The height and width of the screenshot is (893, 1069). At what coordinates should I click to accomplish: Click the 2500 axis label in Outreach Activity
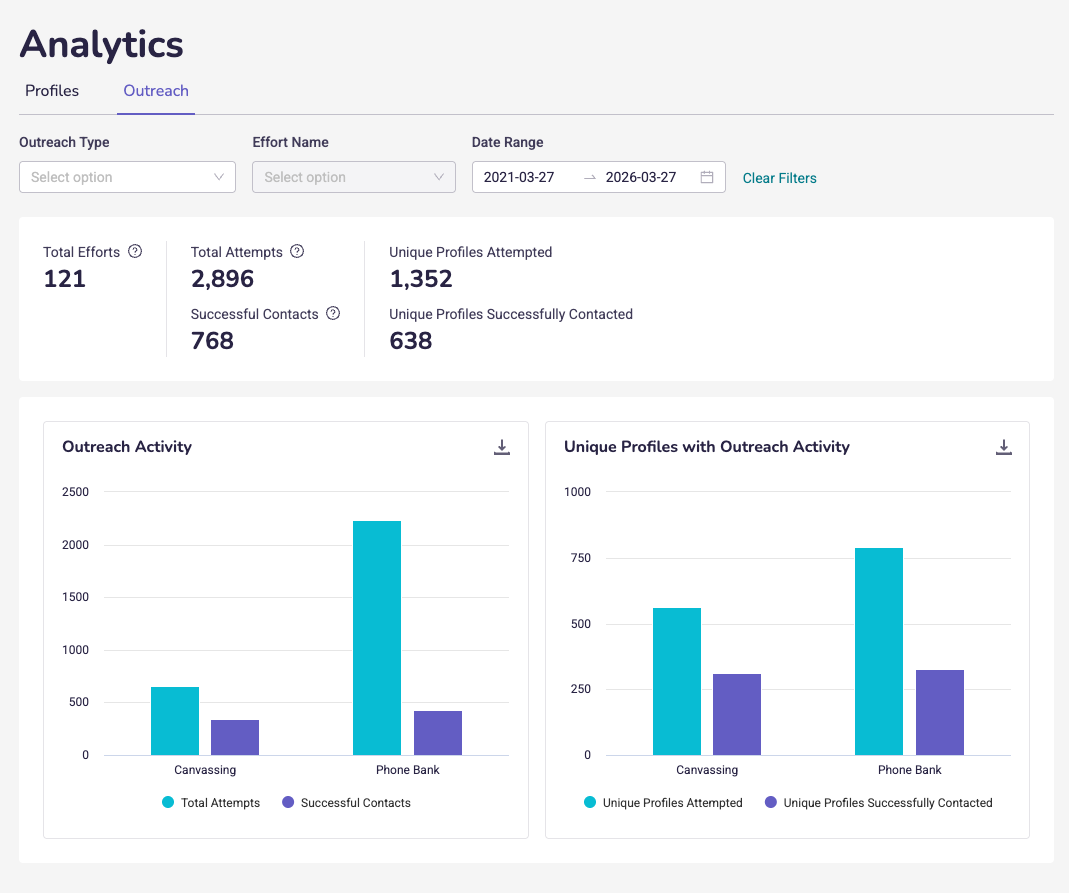coord(76,491)
